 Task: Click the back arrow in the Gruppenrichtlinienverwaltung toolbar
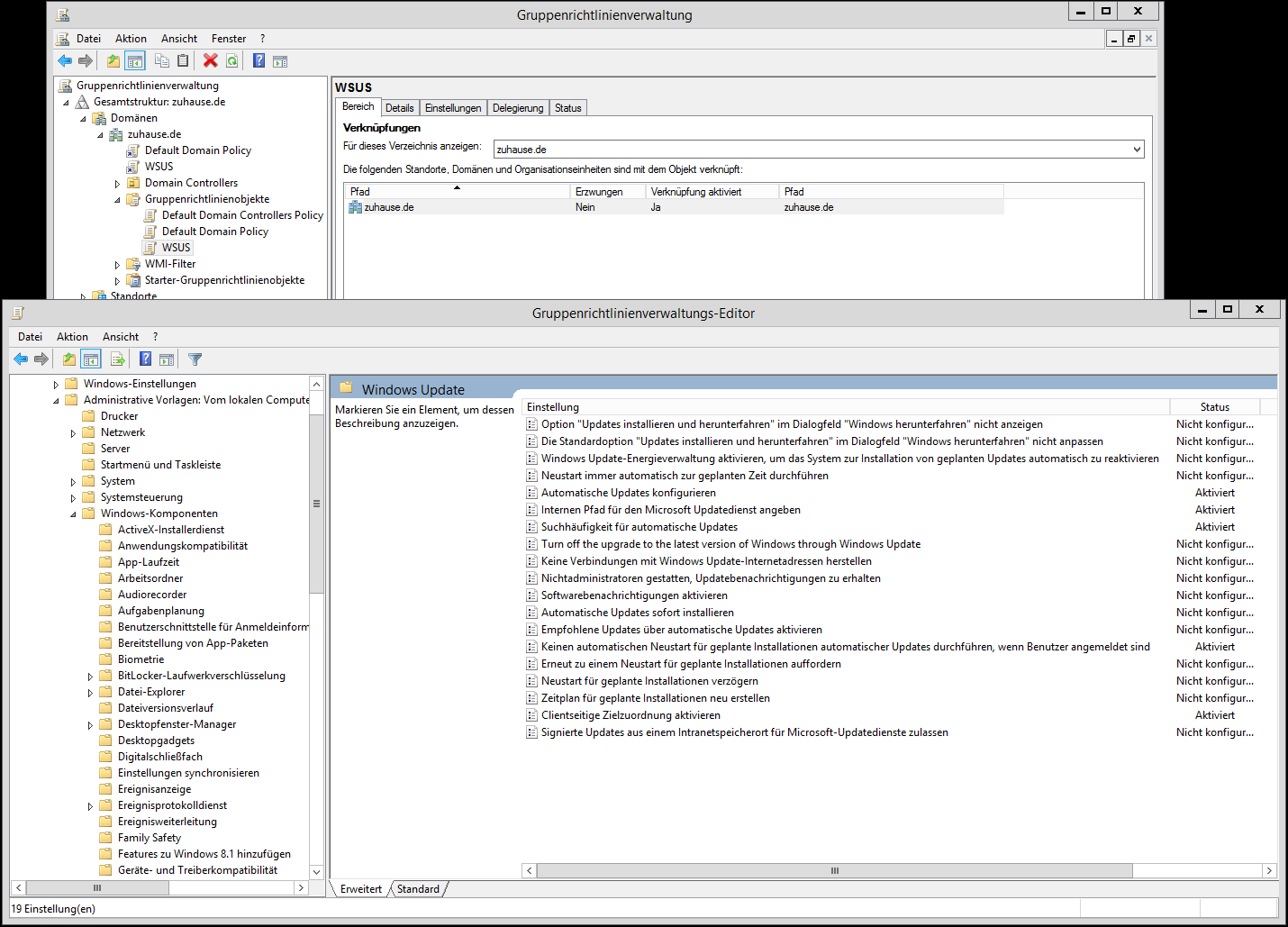click(65, 60)
